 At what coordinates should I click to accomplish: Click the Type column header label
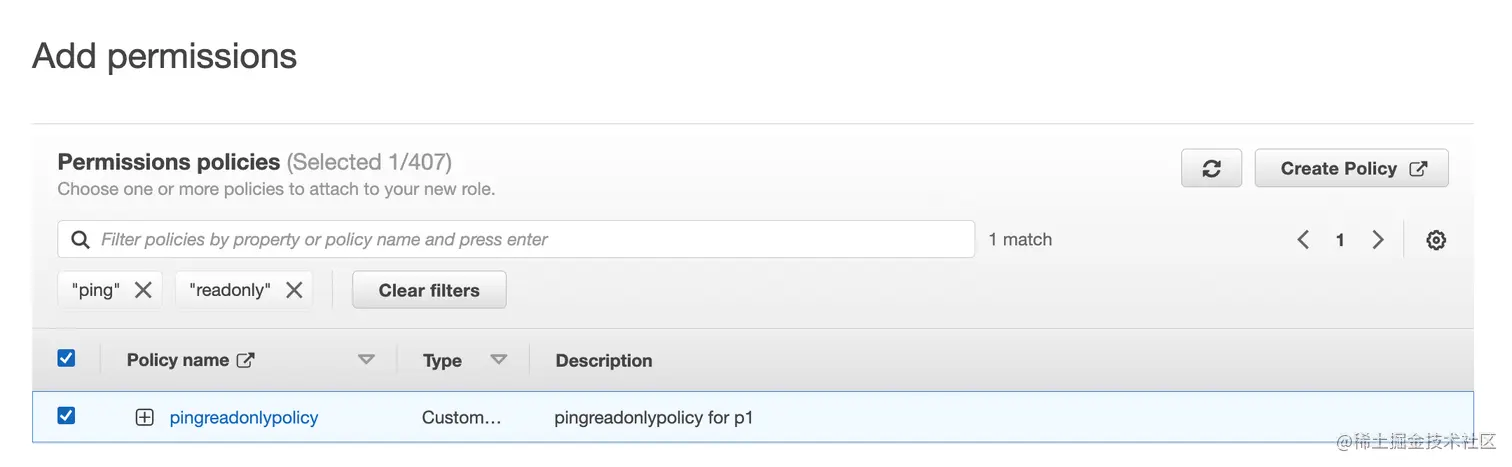442,361
